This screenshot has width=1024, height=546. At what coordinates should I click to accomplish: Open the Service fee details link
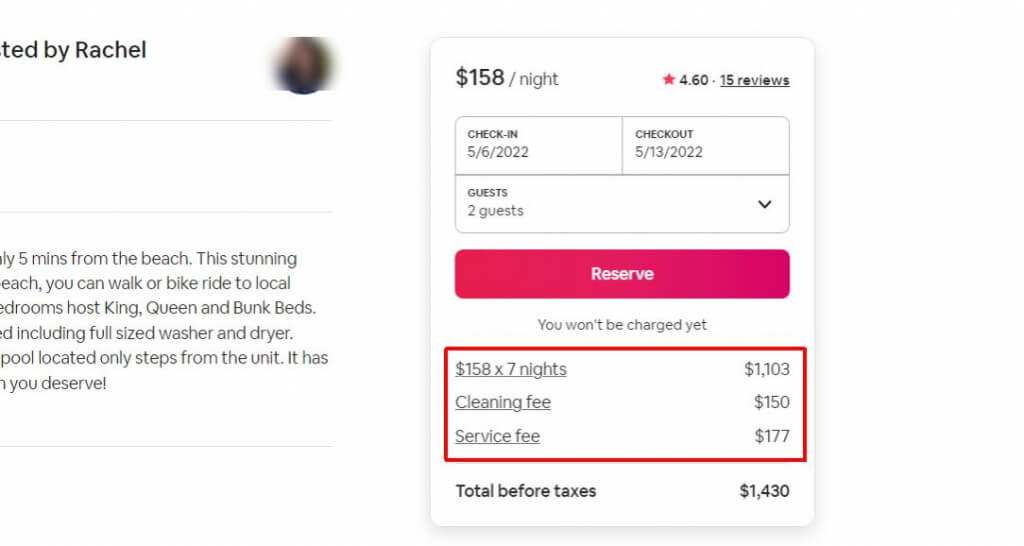(x=497, y=436)
